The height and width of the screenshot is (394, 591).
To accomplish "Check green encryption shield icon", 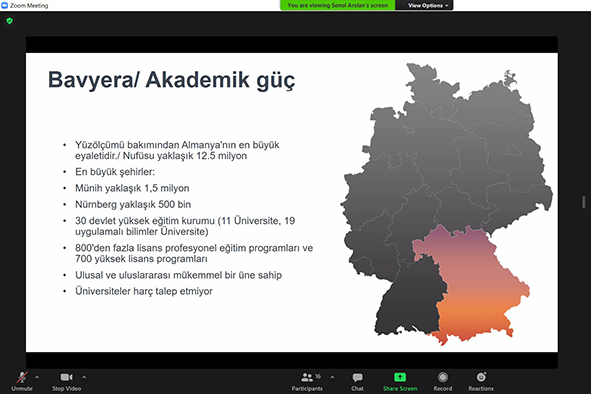I will 10,21.
